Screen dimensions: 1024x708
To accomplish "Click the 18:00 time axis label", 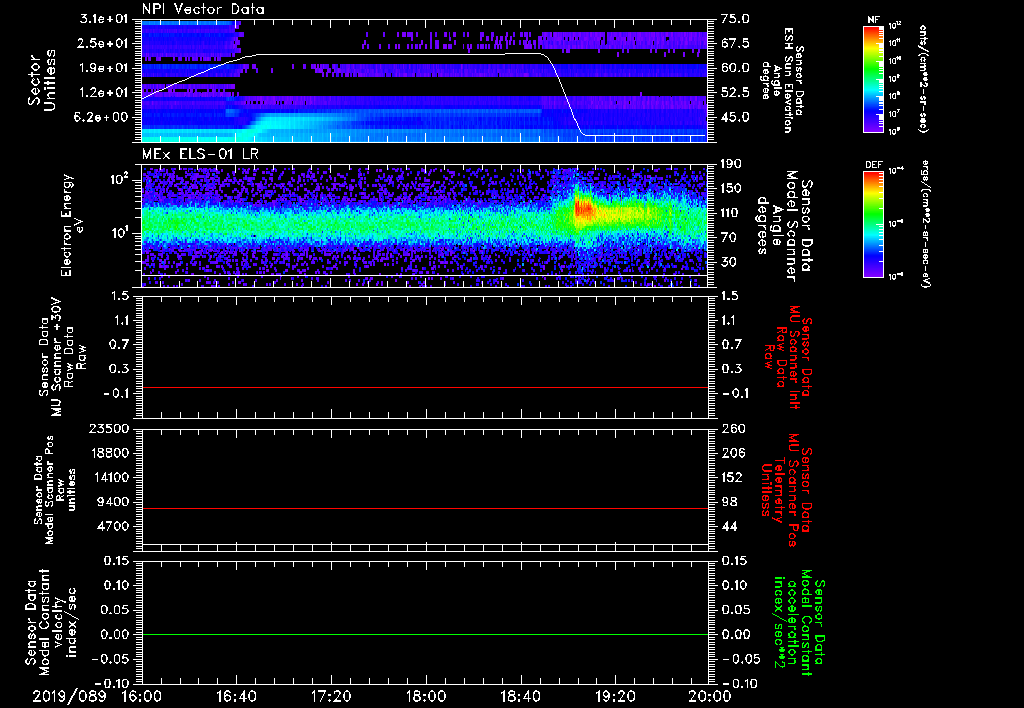I will click(x=426, y=696).
